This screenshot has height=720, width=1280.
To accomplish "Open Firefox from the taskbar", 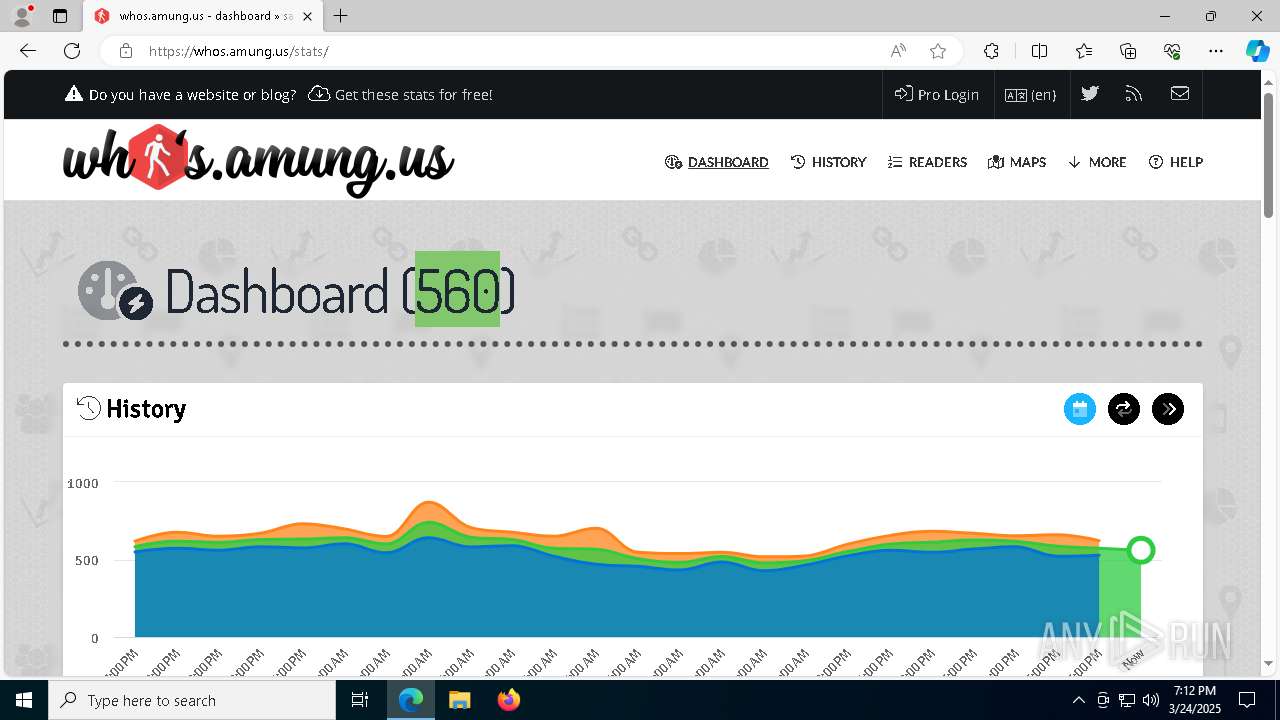I will click(x=509, y=700).
